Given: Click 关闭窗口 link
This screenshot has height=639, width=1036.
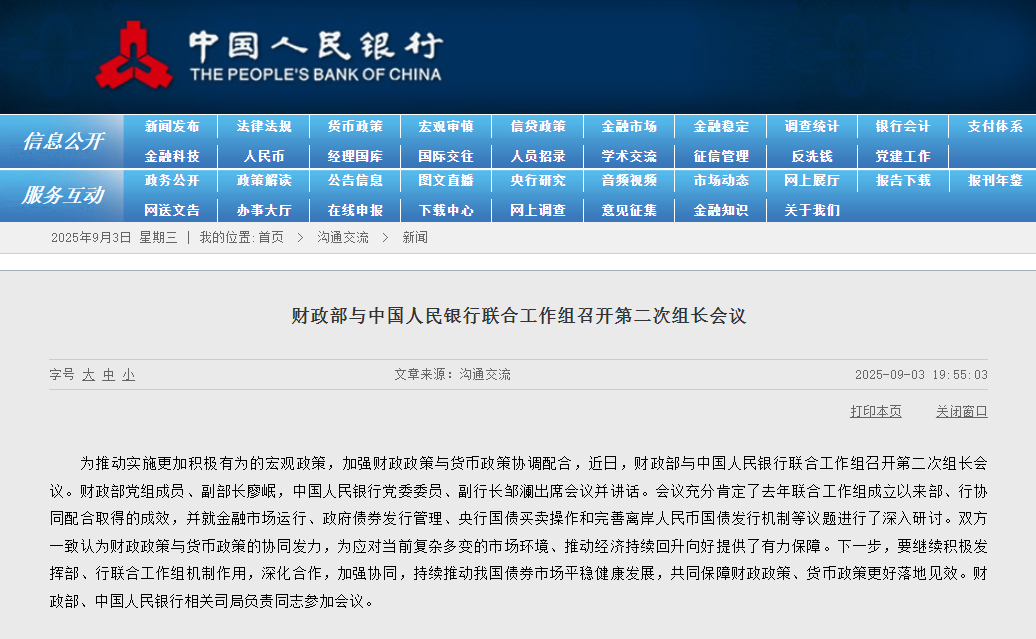Looking at the screenshot, I should [x=961, y=411].
